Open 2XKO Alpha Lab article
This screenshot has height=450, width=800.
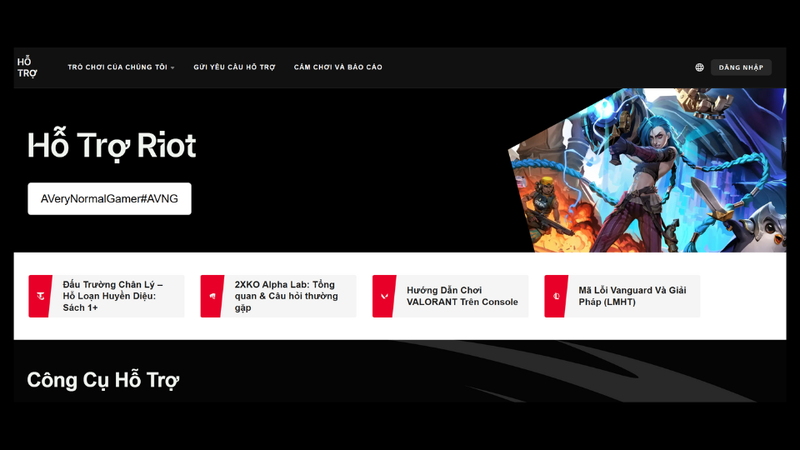(278, 296)
